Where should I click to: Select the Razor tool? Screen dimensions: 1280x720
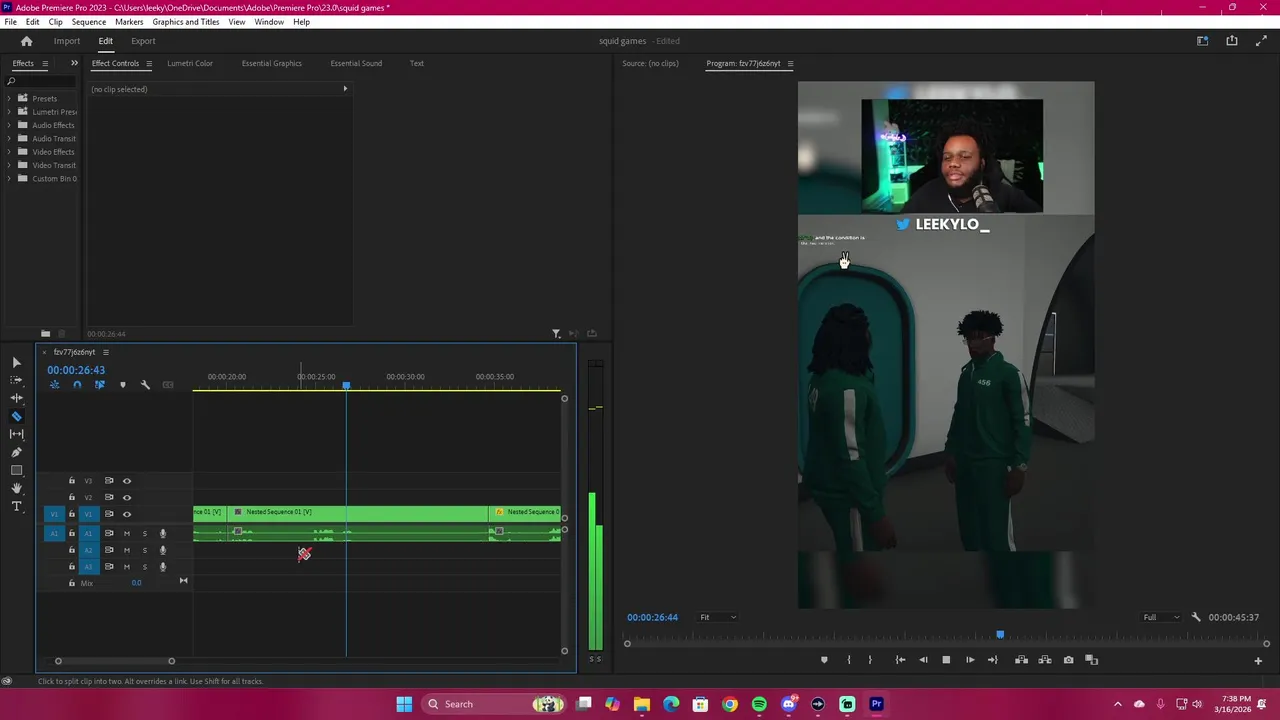pyautogui.click(x=16, y=416)
